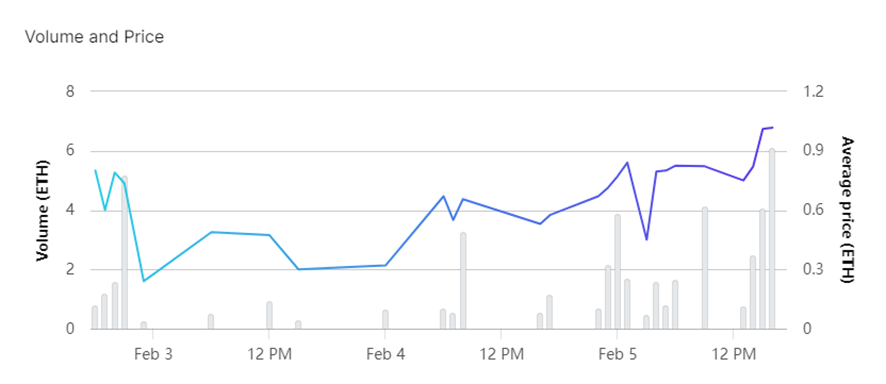Click the Volume and Price chart title
886x384 pixels.
coord(94,37)
